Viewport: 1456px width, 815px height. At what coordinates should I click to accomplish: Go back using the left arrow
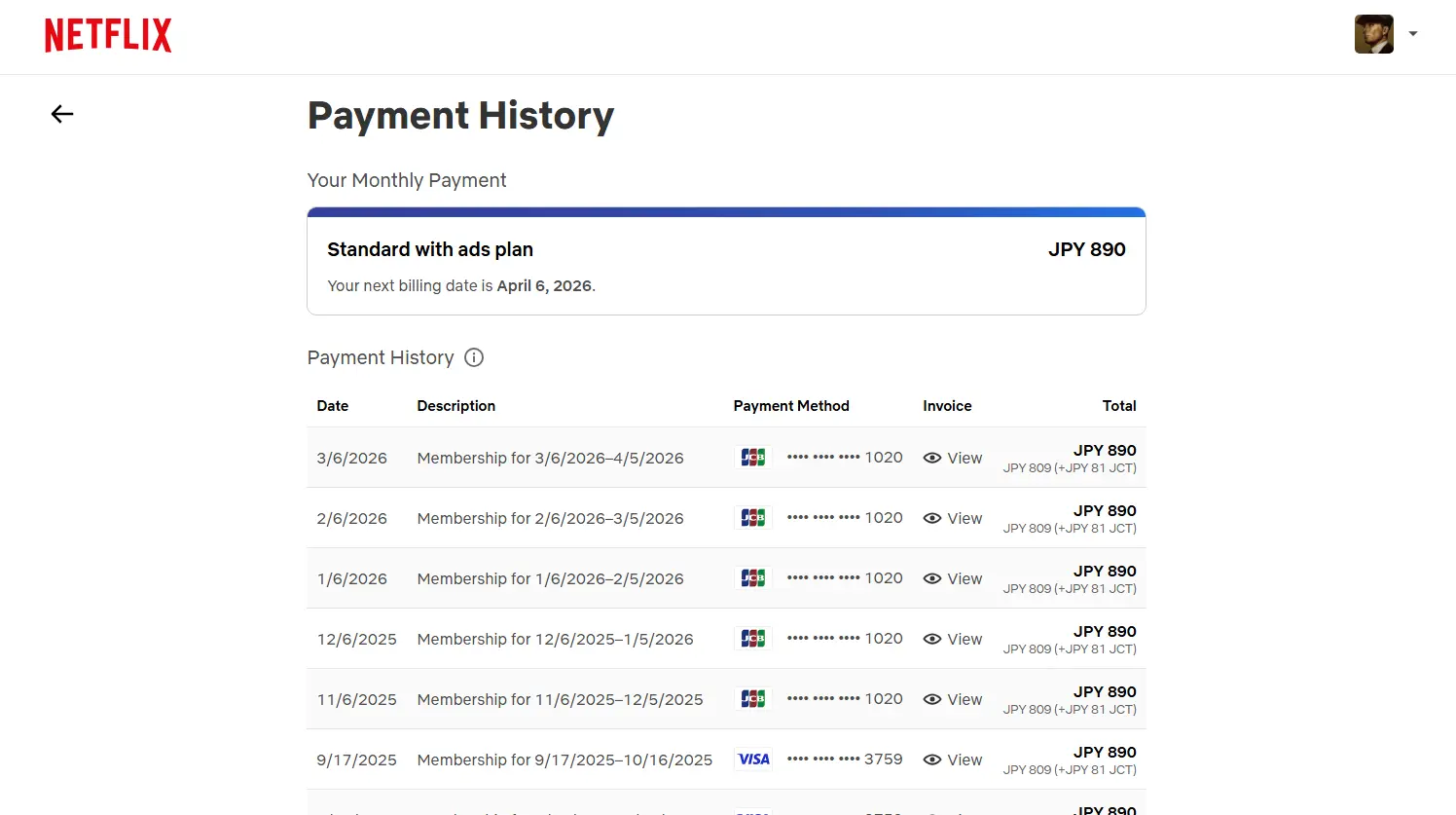pyautogui.click(x=62, y=114)
